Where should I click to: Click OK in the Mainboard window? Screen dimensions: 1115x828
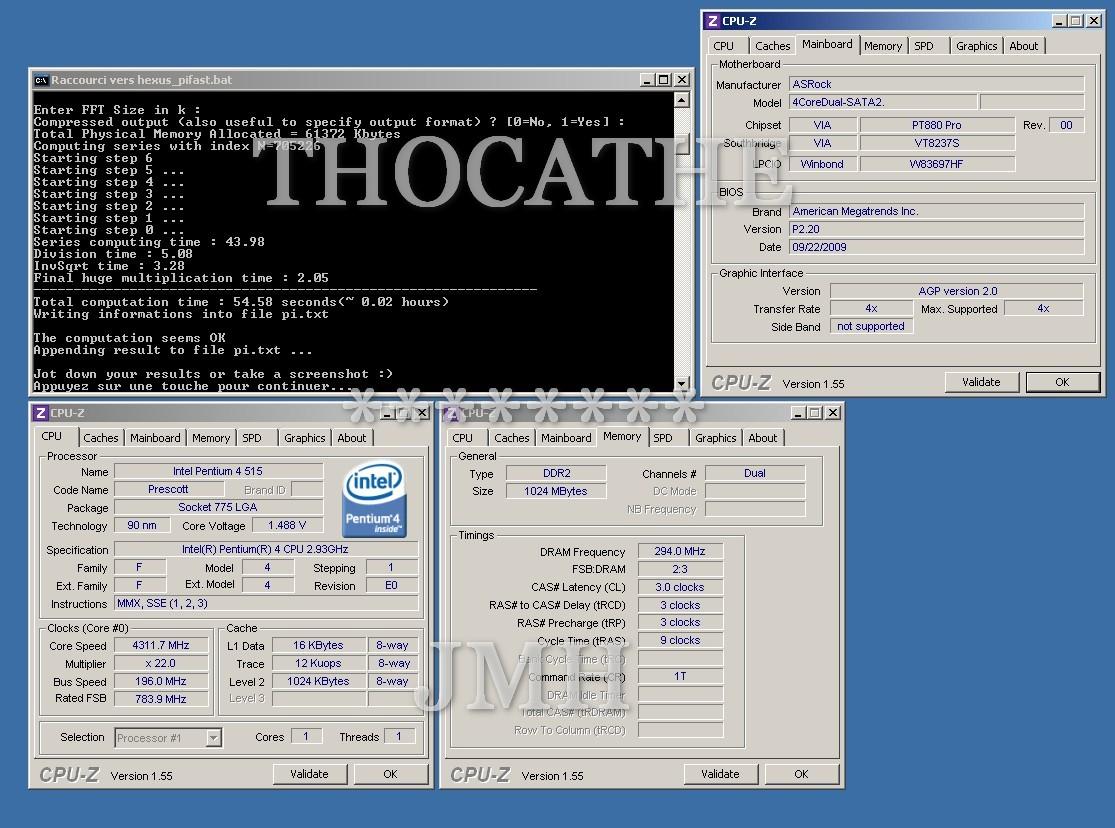[1062, 382]
